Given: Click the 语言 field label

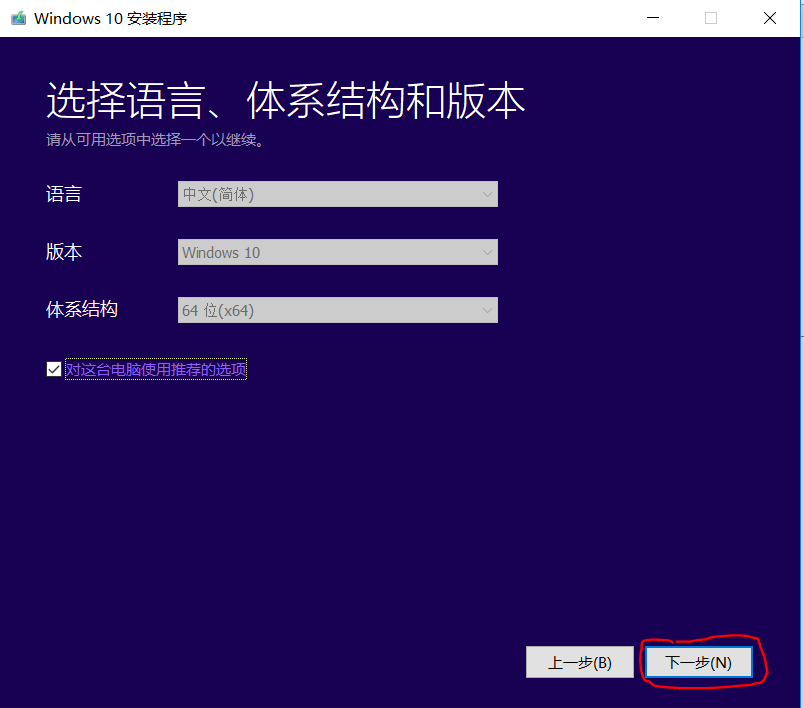Looking at the screenshot, I should (64, 194).
